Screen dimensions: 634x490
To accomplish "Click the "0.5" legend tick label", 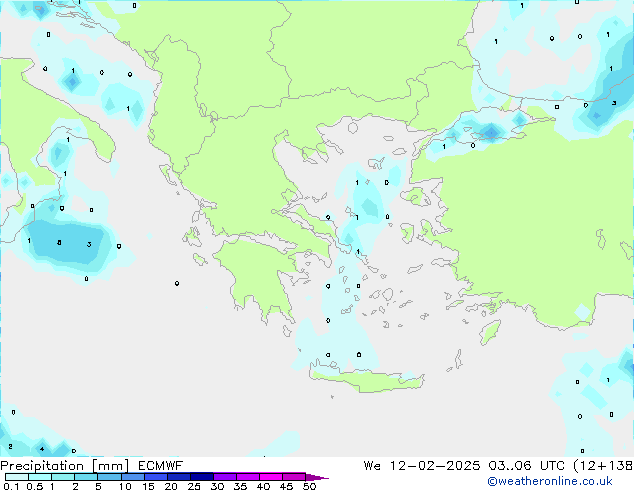I will pyautogui.click(x=35, y=486).
